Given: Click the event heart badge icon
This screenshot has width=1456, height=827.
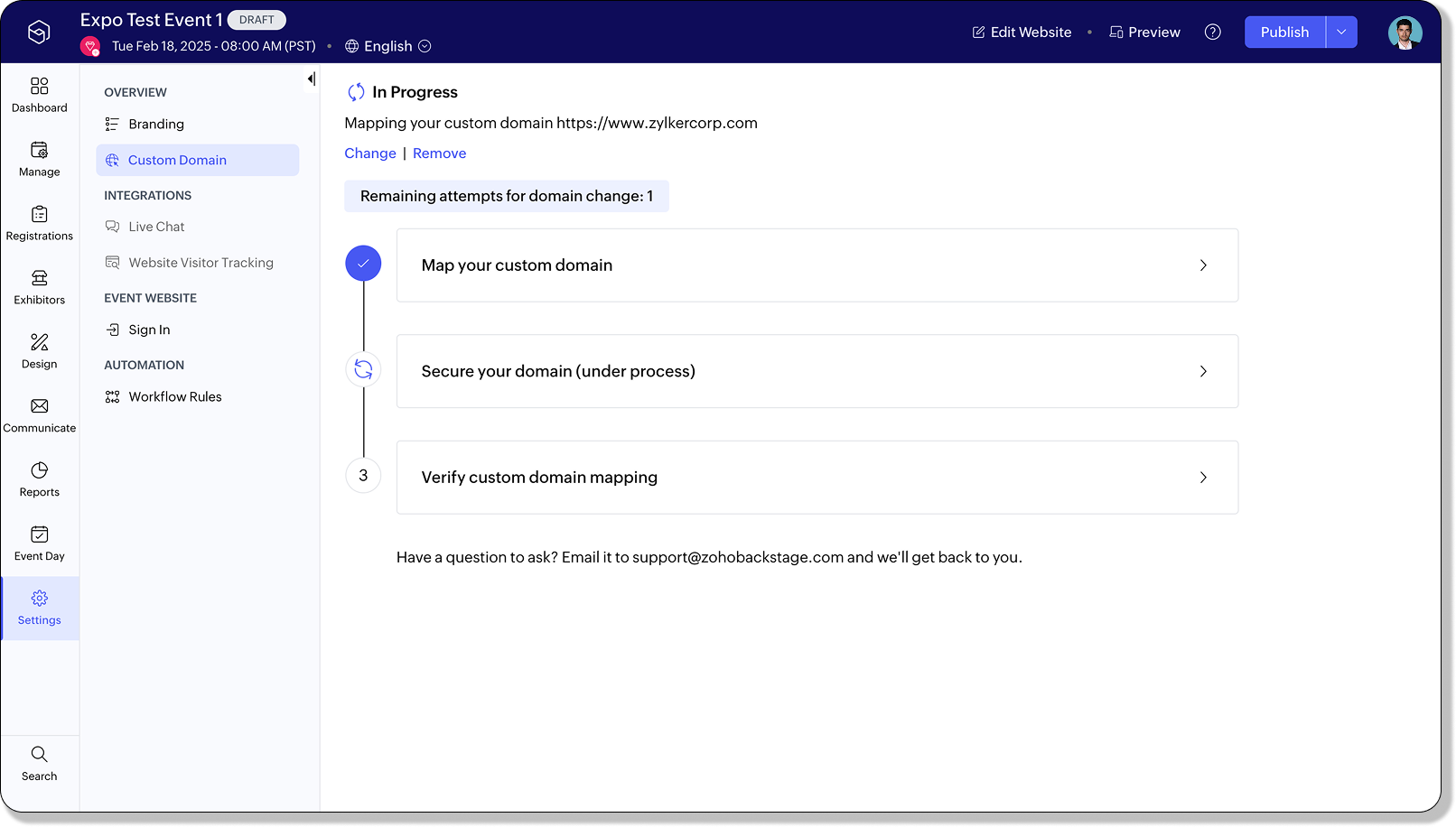Looking at the screenshot, I should tap(89, 46).
